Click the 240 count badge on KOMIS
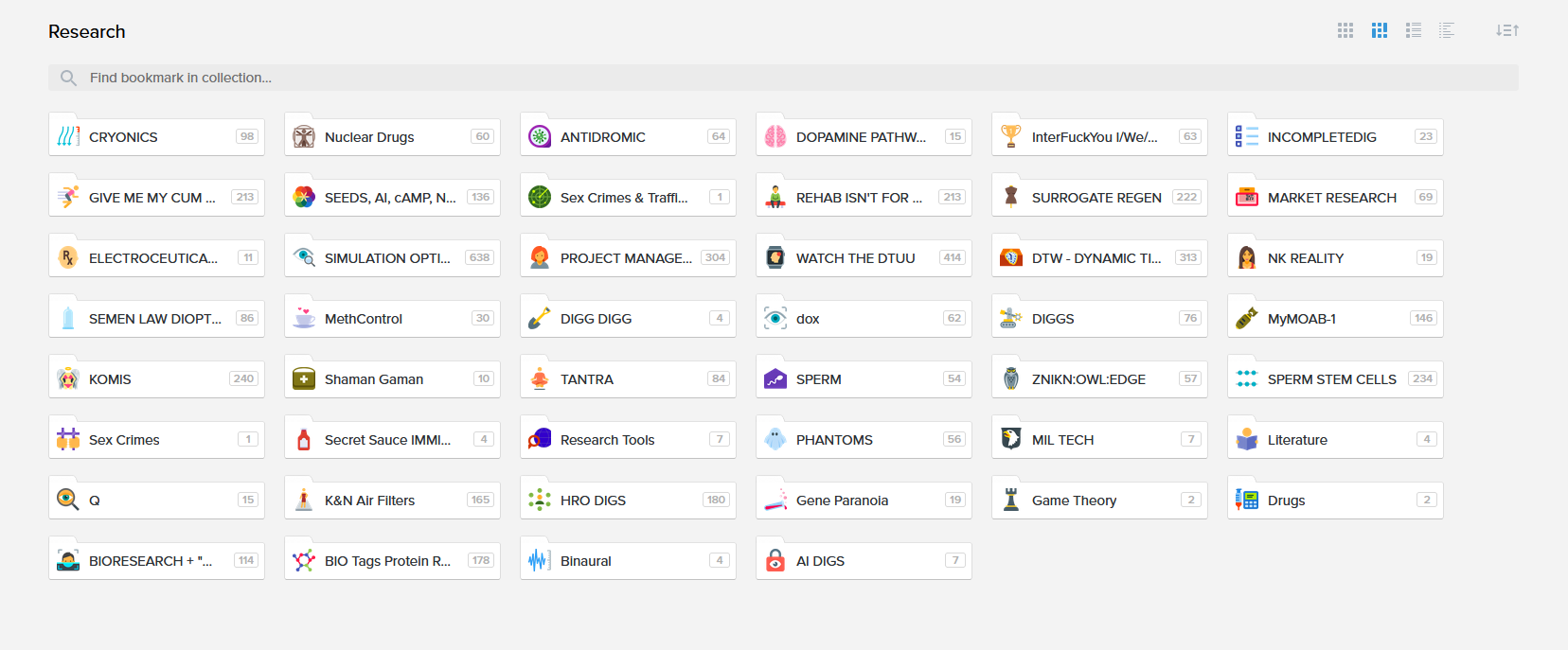 pyautogui.click(x=243, y=378)
